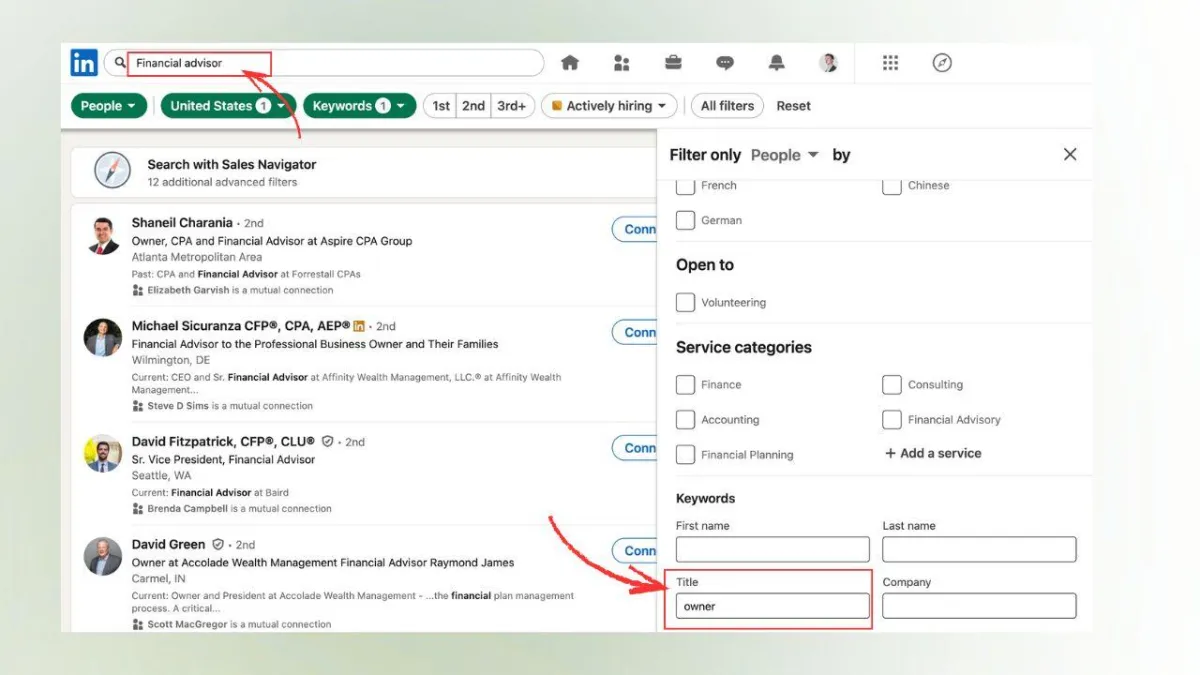Screen dimensions: 1200x675
Task: Click the Sales Navigator compass in results
Action: point(112,171)
